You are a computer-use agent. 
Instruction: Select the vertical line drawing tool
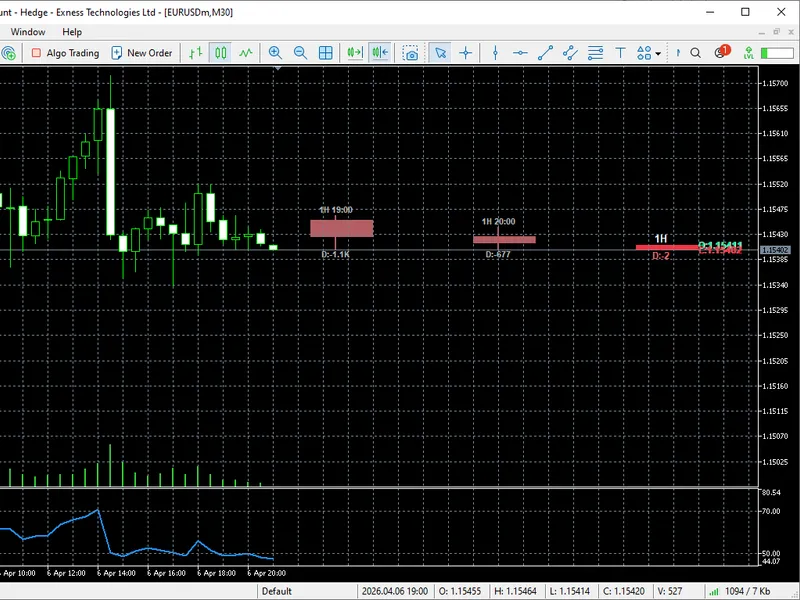[x=495, y=53]
